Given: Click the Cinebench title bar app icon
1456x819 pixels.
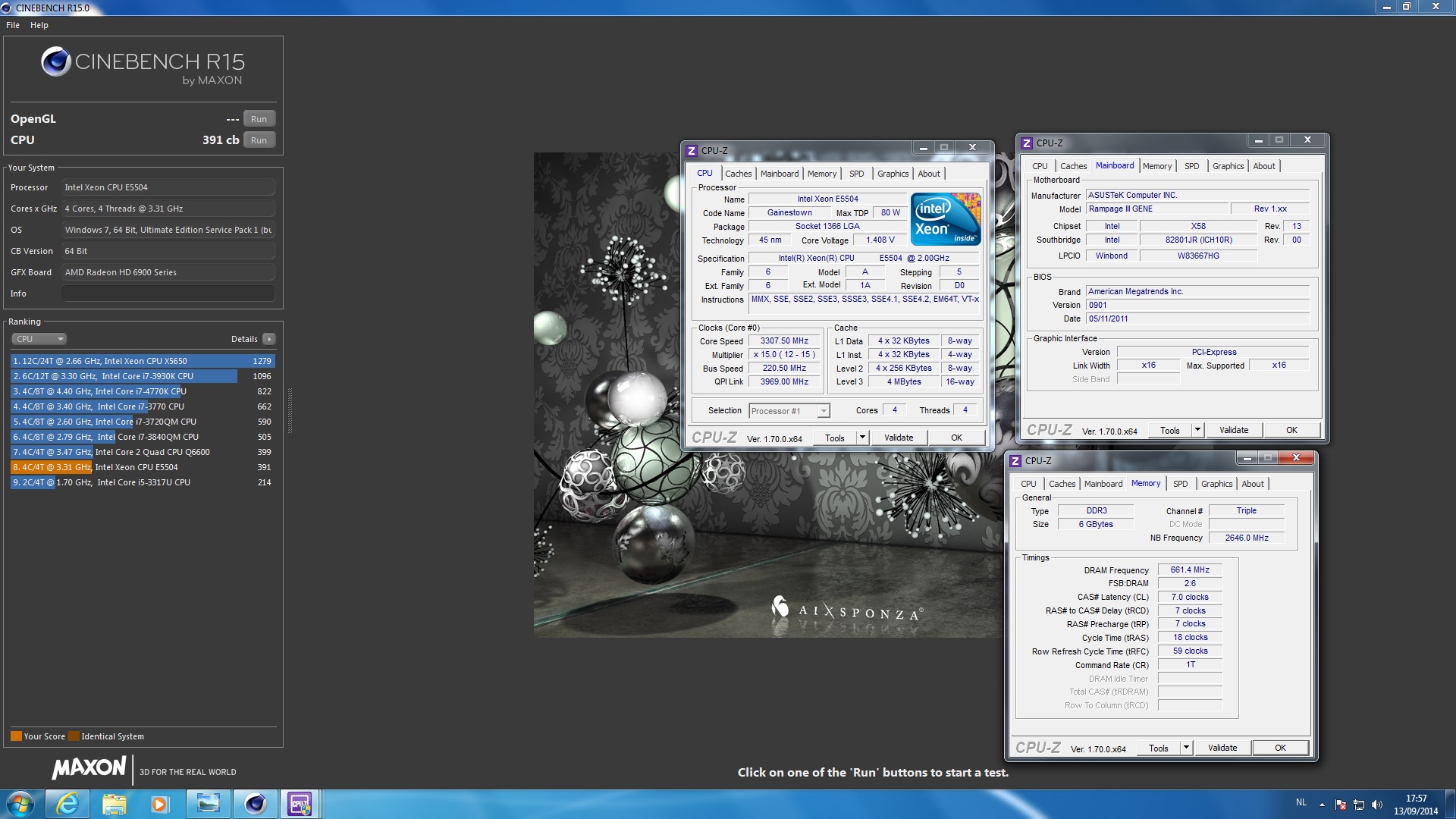Looking at the screenshot, I should coord(7,8).
